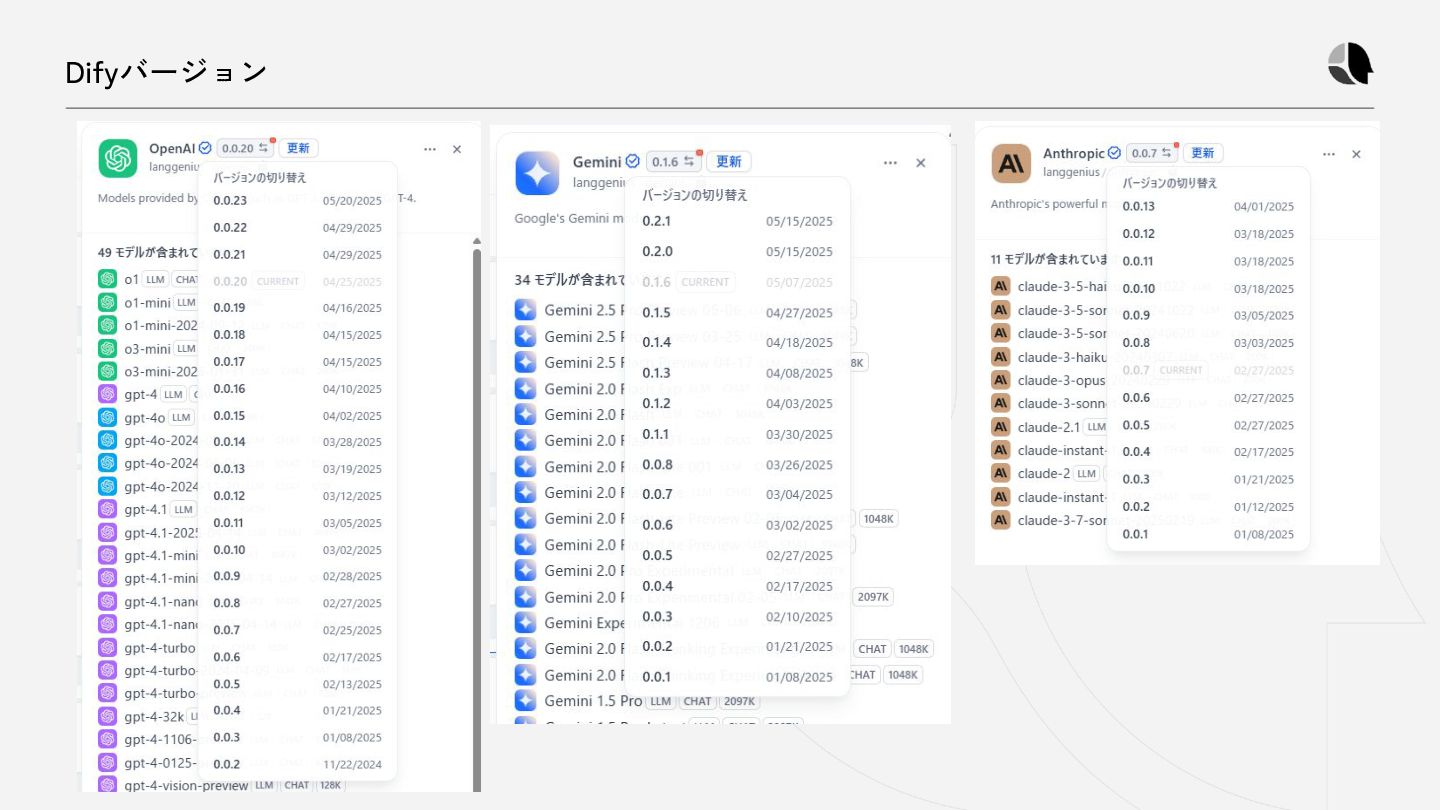Screen dimensions: 1440x810
Task: Select Gemini version 0.2.0
Action: pos(737,252)
